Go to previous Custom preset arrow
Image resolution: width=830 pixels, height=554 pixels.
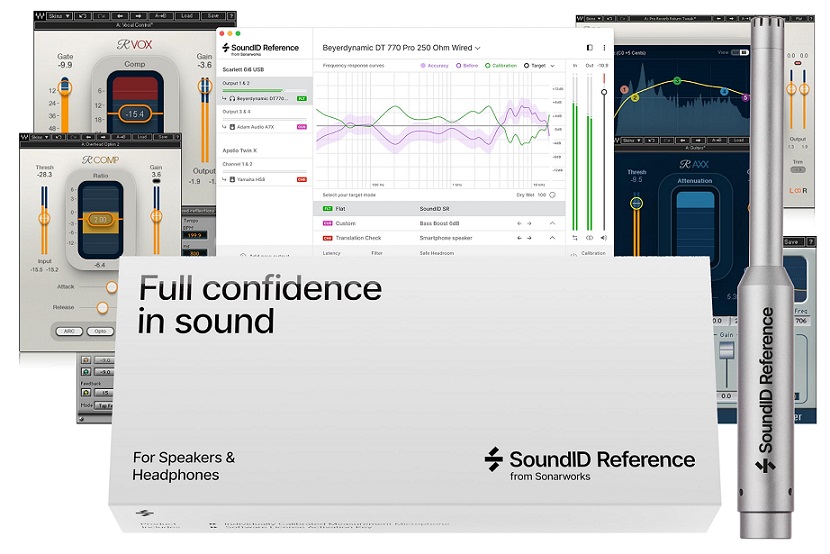point(519,223)
